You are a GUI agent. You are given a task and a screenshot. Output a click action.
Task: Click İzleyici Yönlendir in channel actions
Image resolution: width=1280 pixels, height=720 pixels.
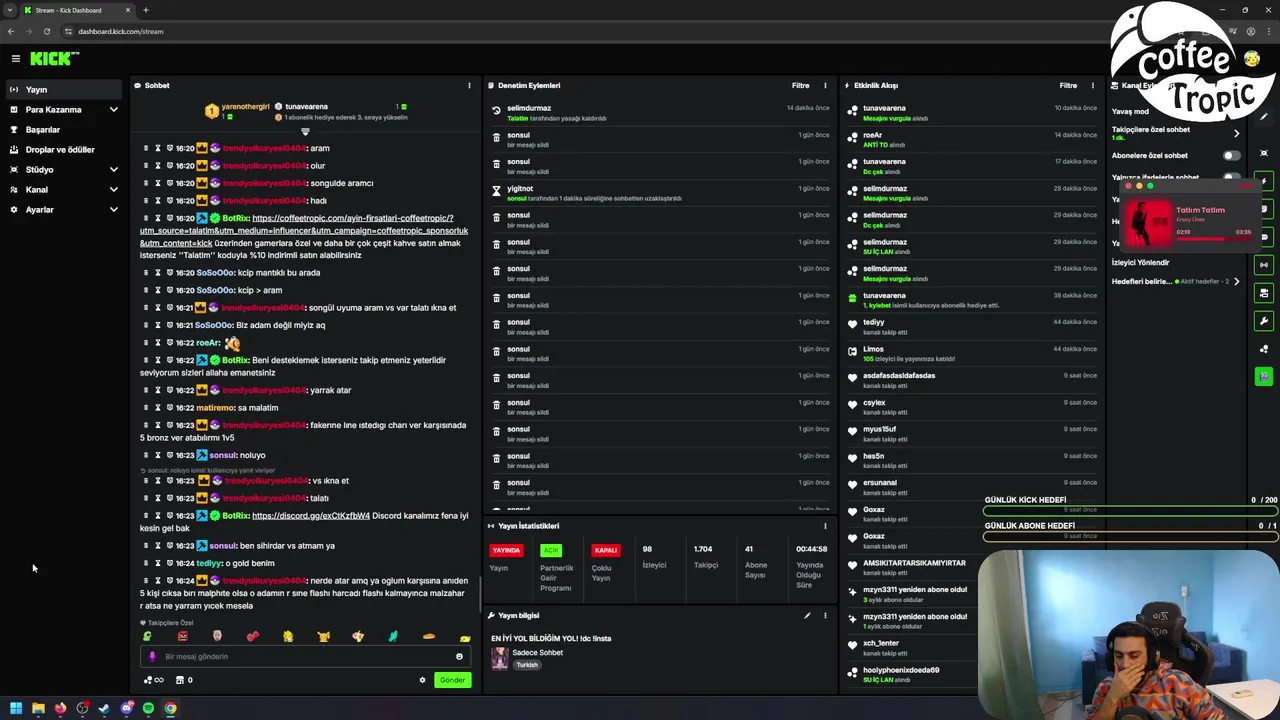pyautogui.click(x=1140, y=263)
